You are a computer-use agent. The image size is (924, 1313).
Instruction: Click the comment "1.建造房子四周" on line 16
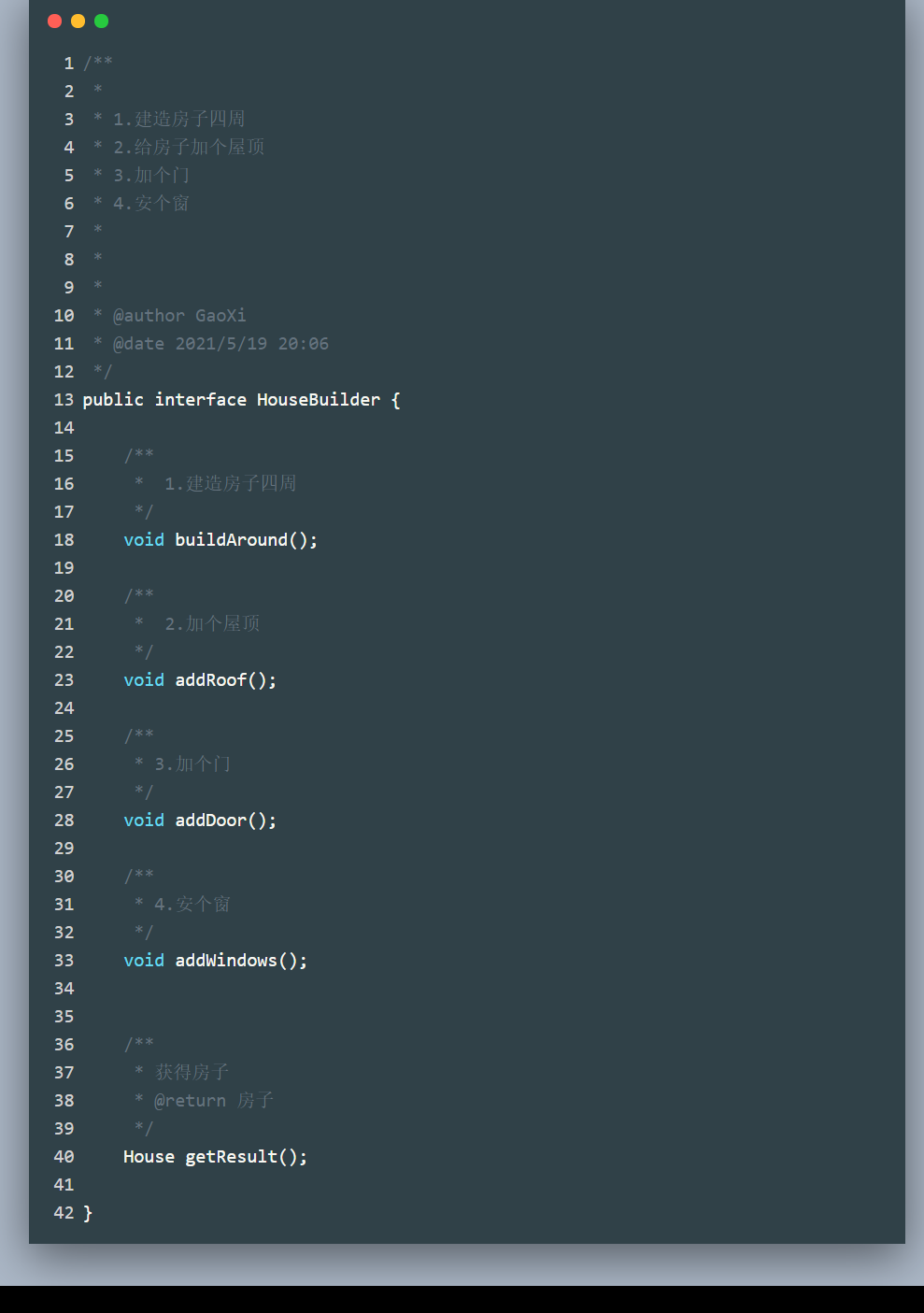[x=231, y=483]
